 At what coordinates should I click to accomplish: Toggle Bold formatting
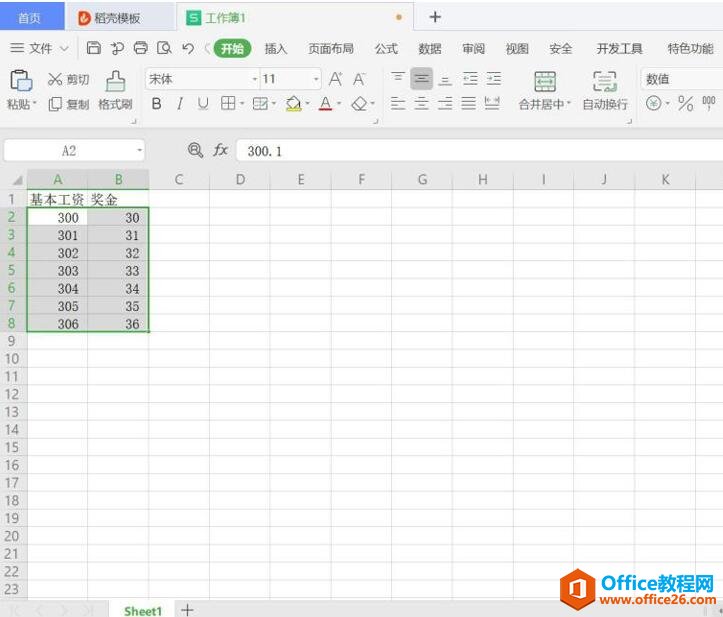tap(156, 104)
